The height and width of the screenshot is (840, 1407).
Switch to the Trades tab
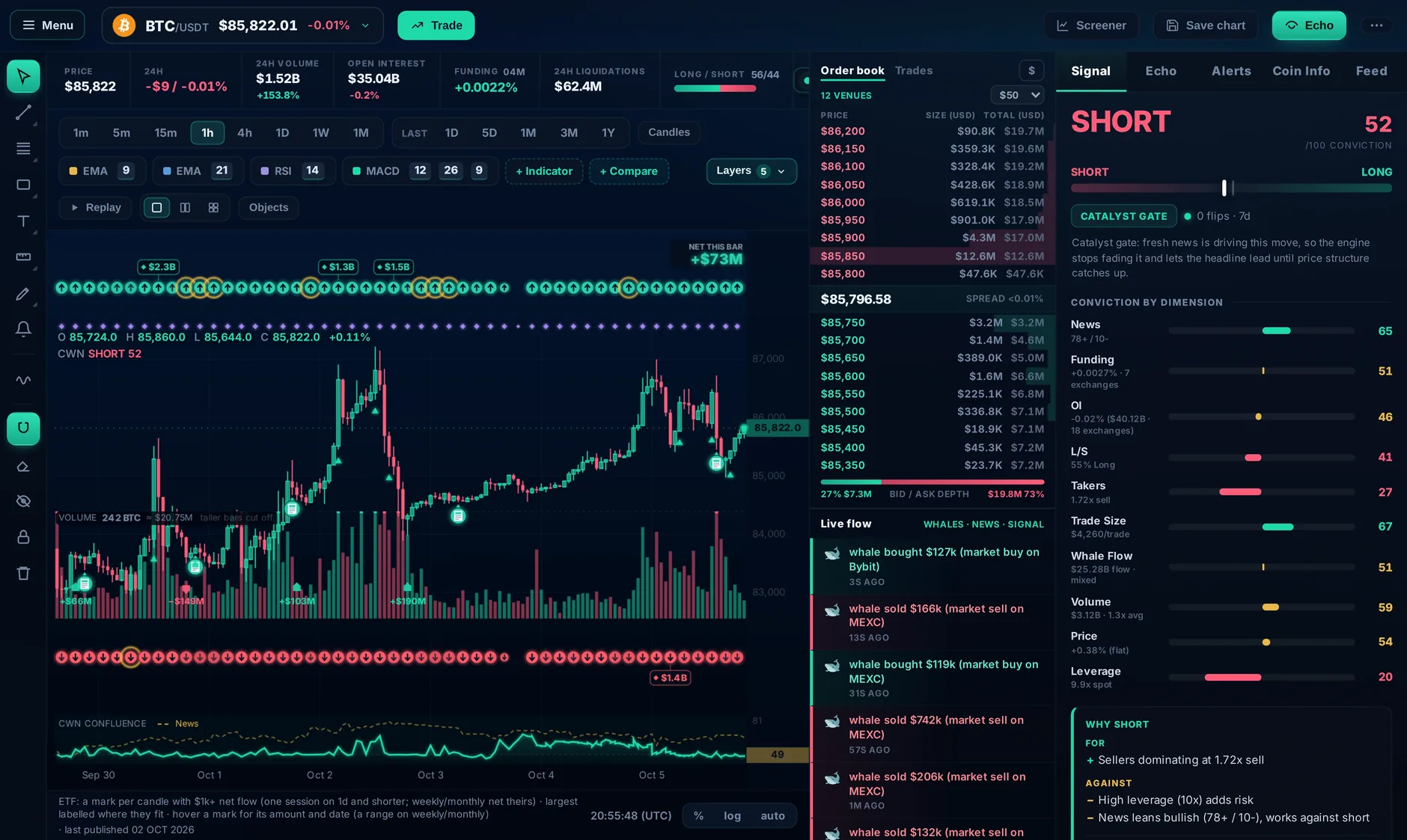pos(914,70)
